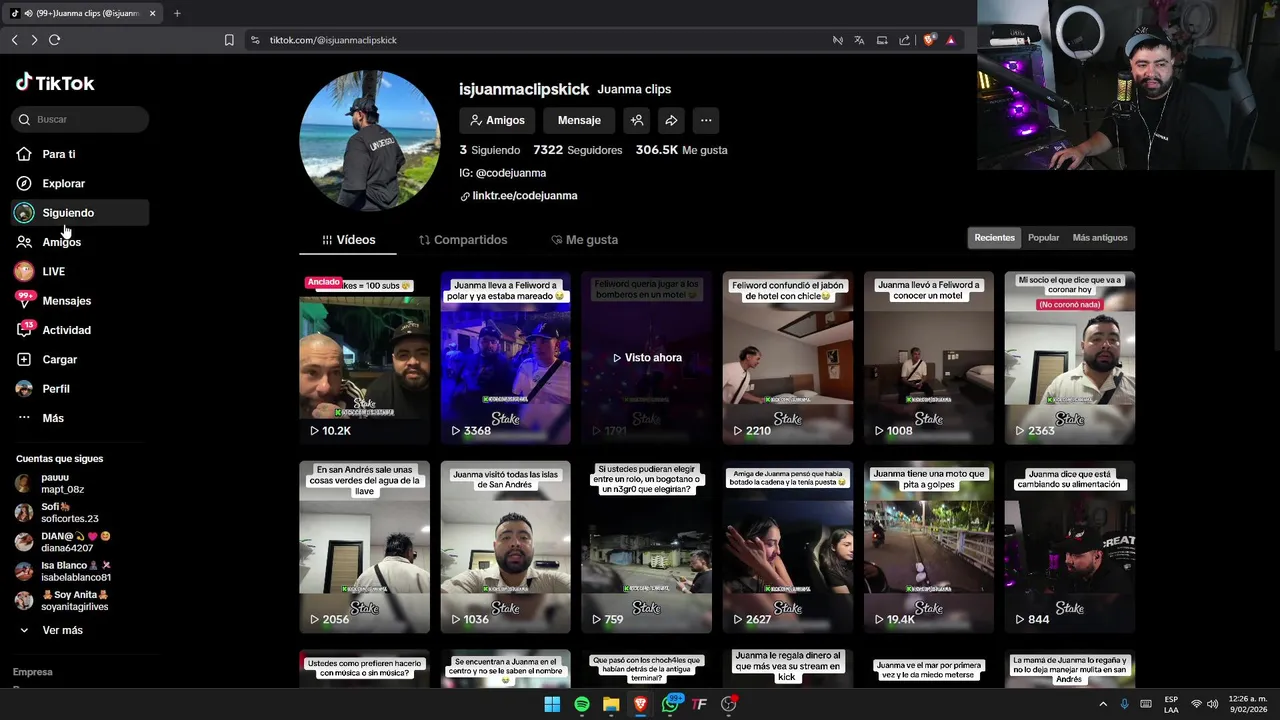
Task: Switch to the Compartidos tab
Action: (x=463, y=240)
